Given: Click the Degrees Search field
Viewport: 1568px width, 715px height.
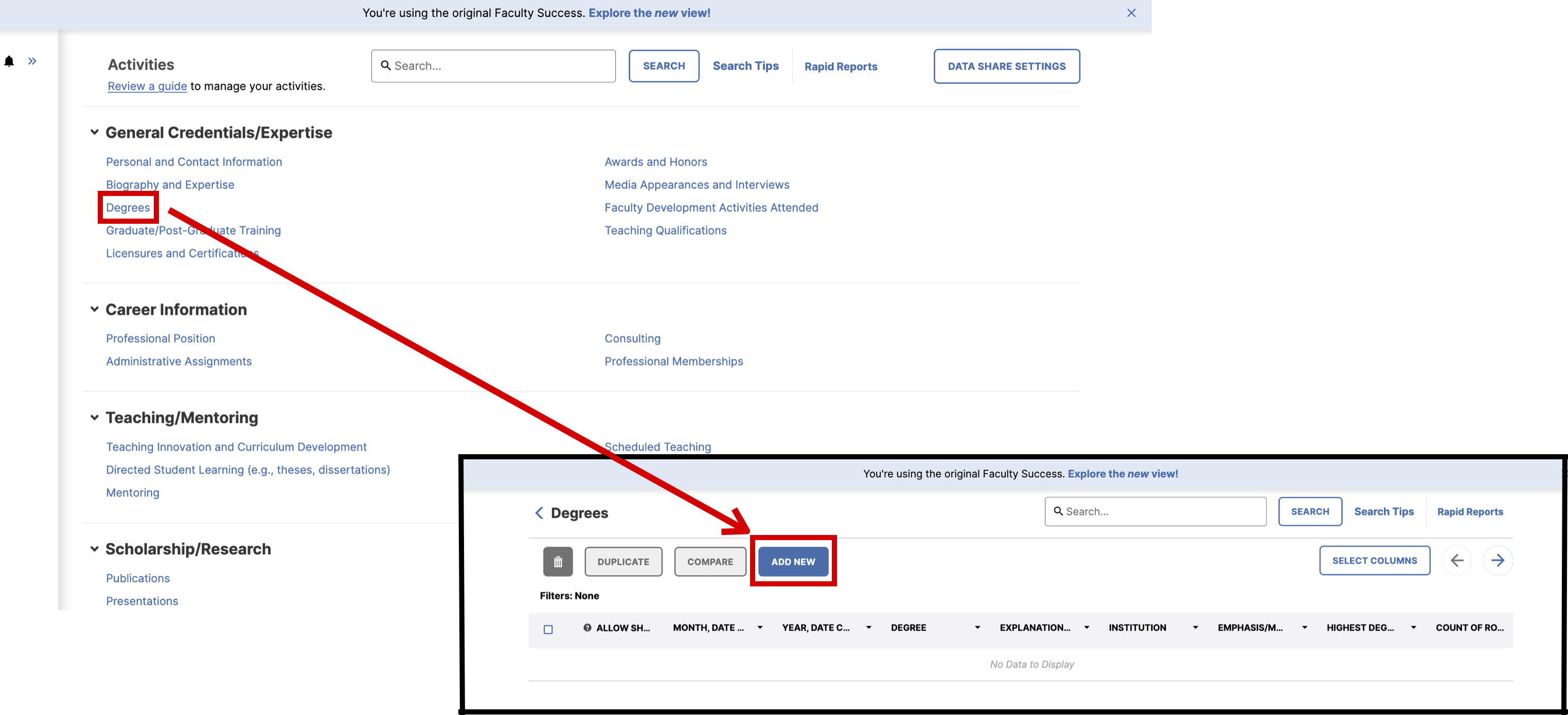Looking at the screenshot, I should [1155, 511].
